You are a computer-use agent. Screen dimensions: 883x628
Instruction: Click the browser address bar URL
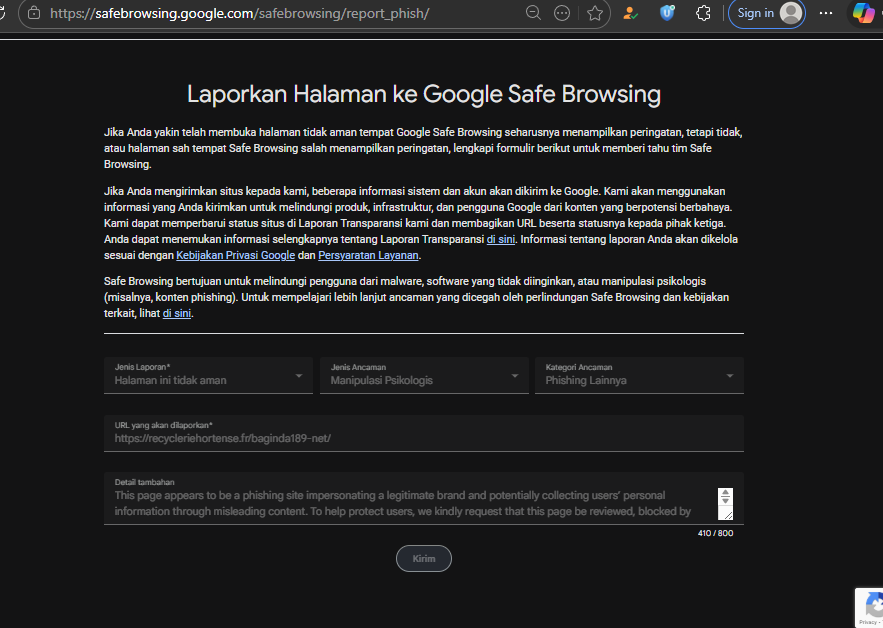pyautogui.click(x=240, y=14)
